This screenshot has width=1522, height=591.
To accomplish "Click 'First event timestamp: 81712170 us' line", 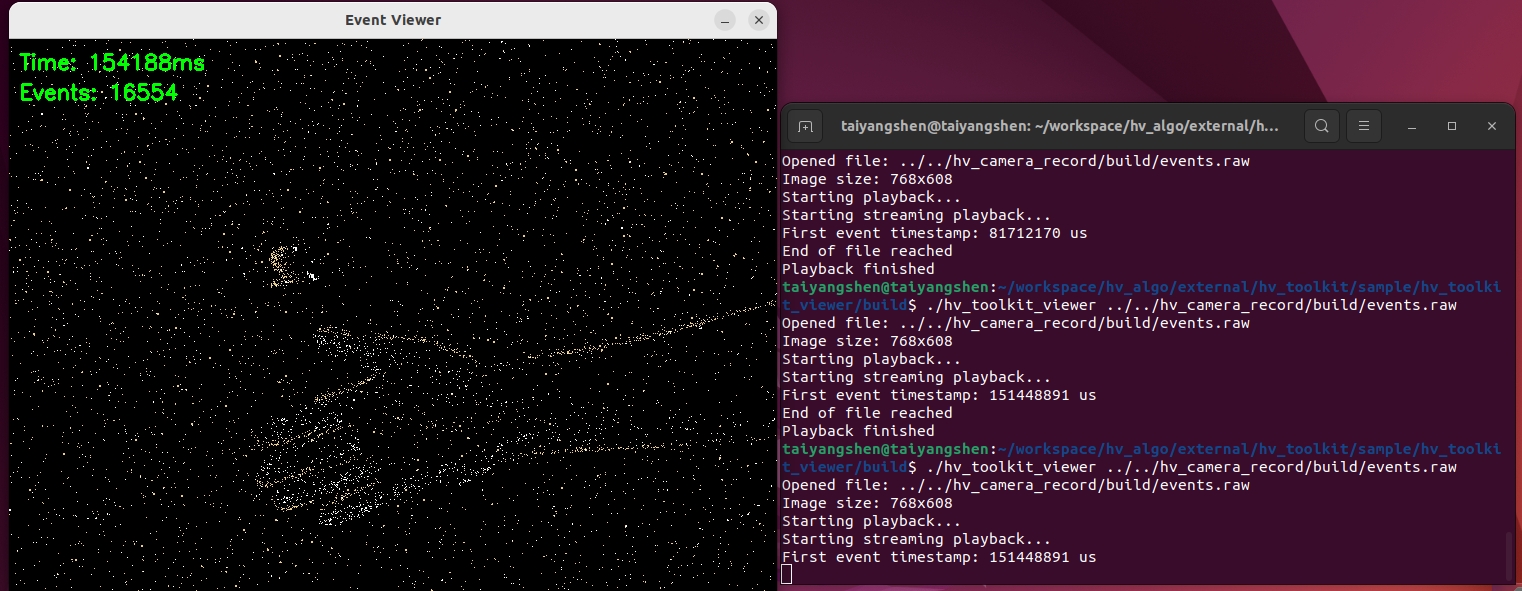I will [934, 233].
